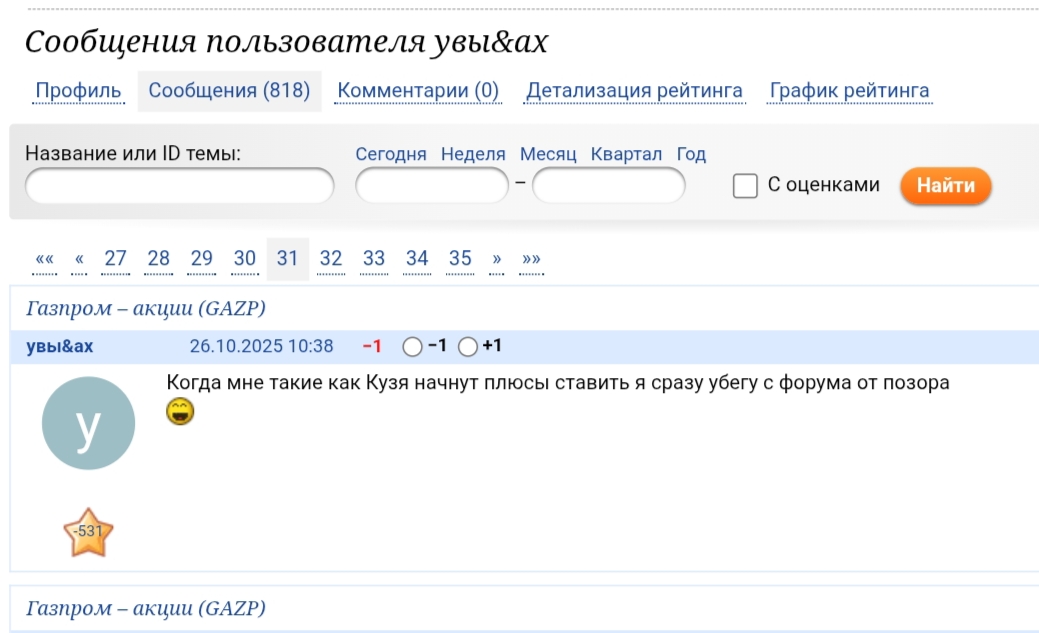Open page 28 of messages
The width and height of the screenshot is (1039, 633).
(x=158, y=259)
